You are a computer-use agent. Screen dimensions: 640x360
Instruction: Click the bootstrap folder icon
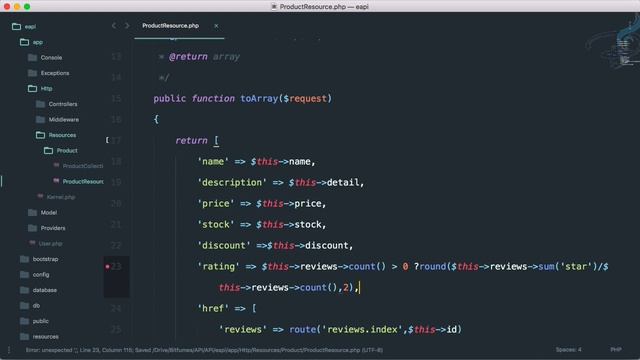pos(24,259)
